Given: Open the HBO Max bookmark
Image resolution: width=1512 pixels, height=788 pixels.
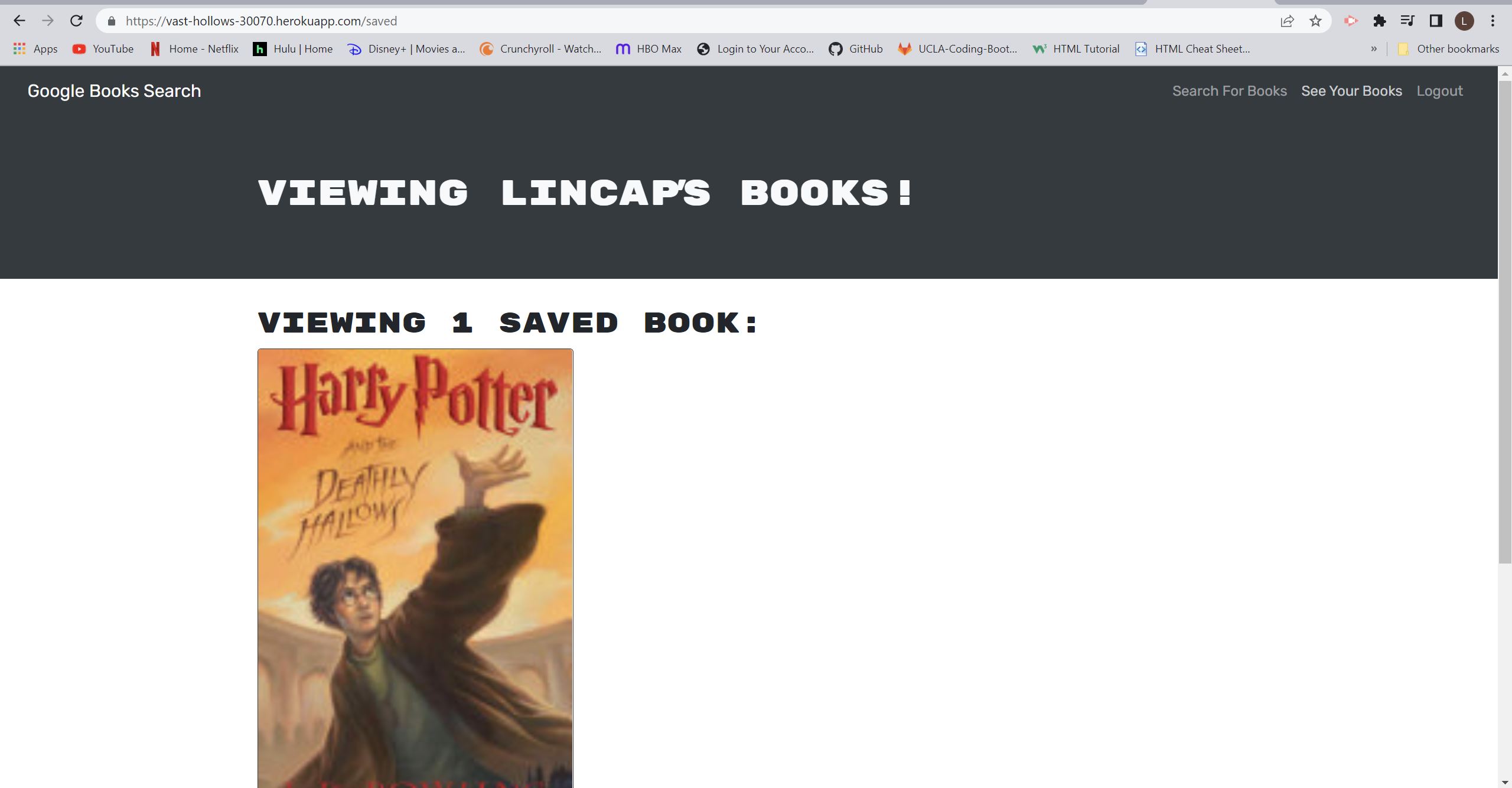Looking at the screenshot, I should click(x=649, y=49).
